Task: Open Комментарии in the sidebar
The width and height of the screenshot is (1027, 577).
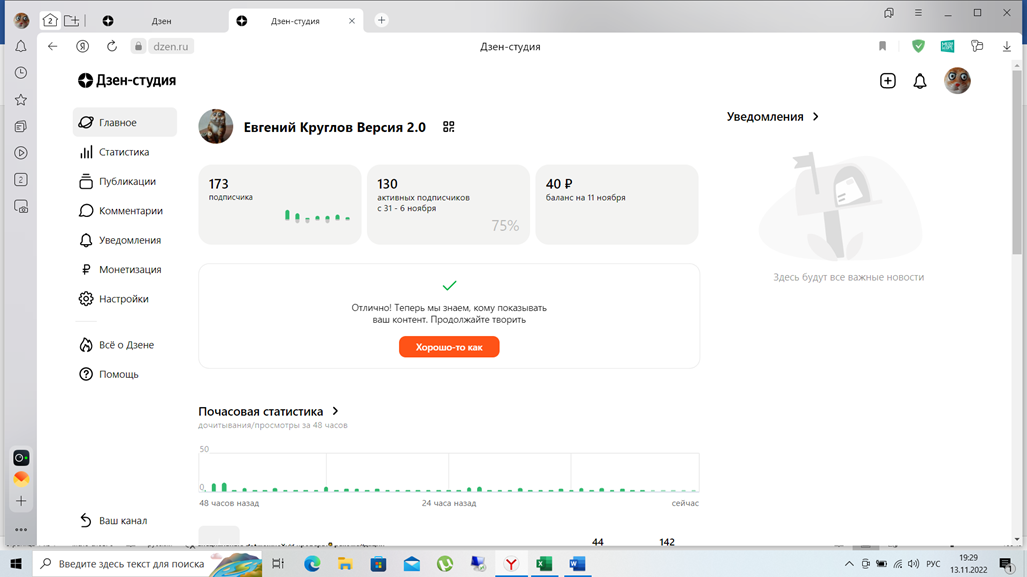Action: [121, 211]
